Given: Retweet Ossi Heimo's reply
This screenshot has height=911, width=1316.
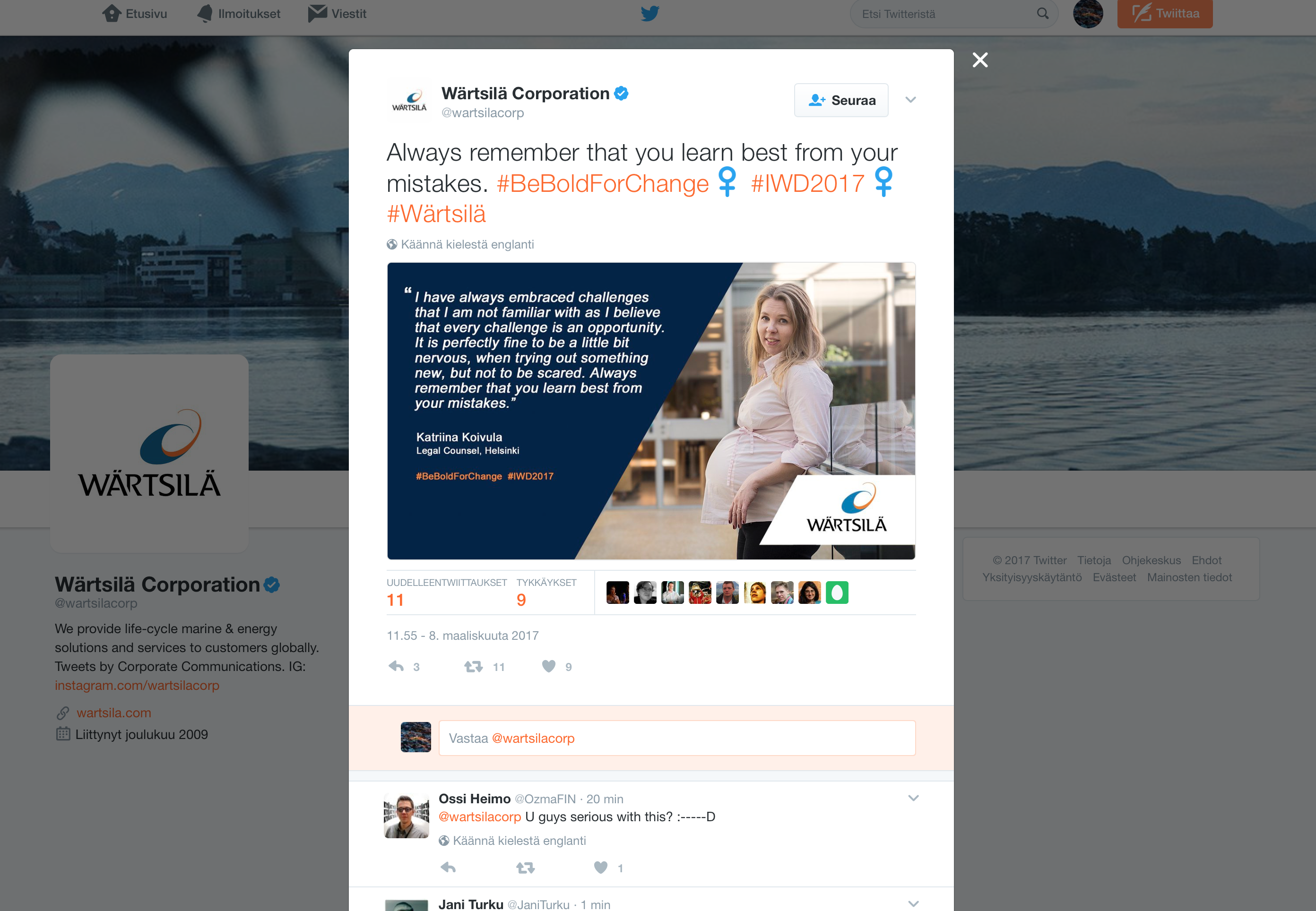Looking at the screenshot, I should pyautogui.click(x=525, y=868).
